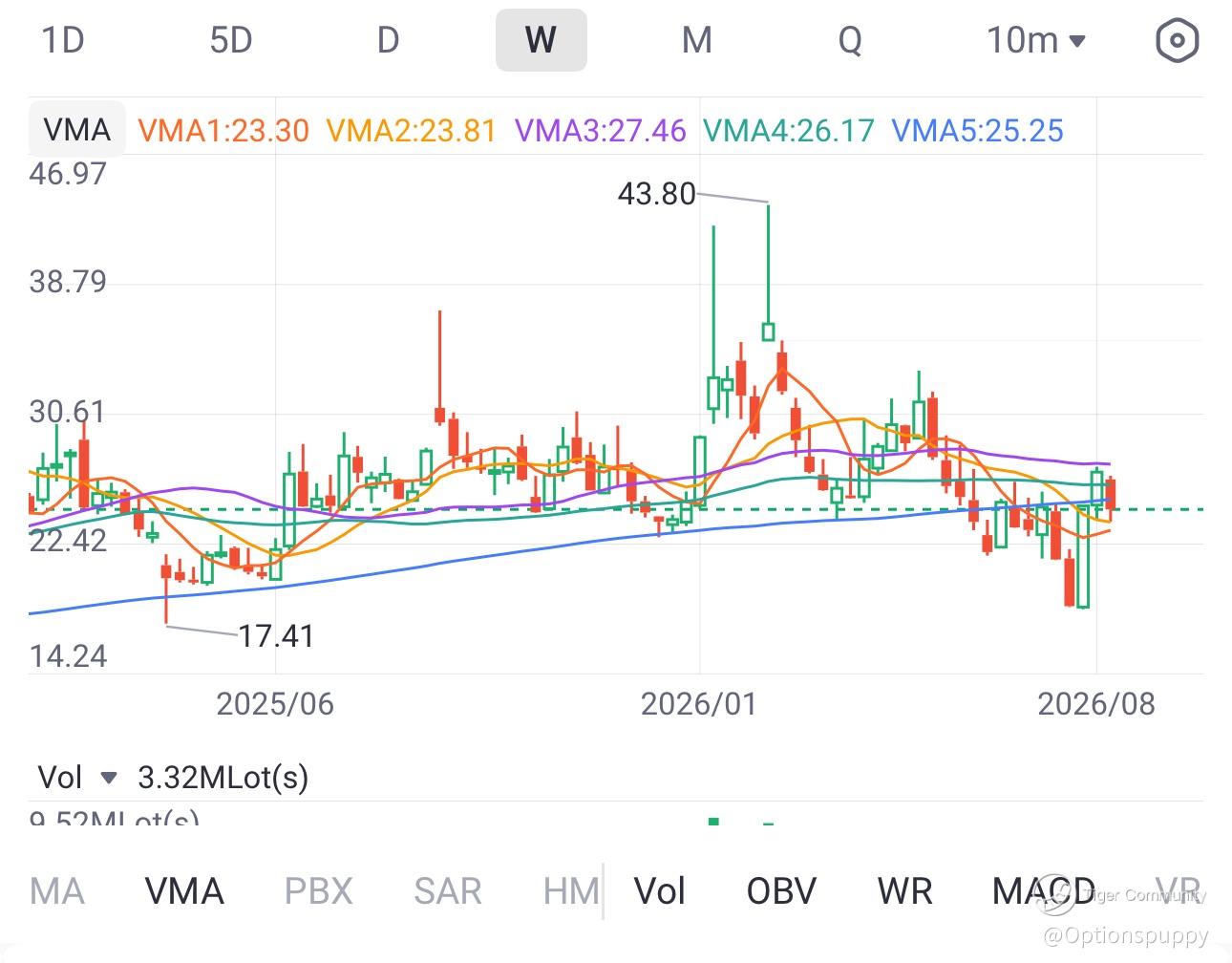This screenshot has width=1232, height=963.
Task: Click the VMA indicator label button
Action: coord(77,129)
